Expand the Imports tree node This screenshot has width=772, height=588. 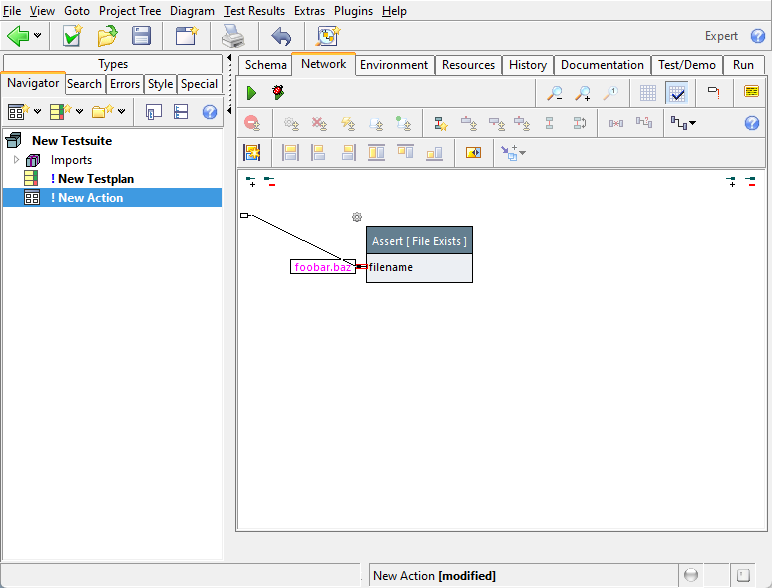16,160
